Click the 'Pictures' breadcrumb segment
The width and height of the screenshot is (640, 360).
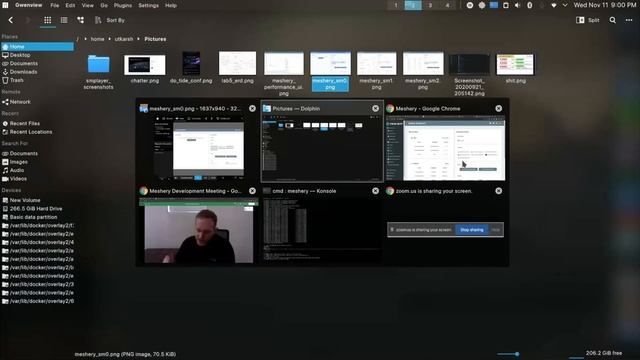click(x=155, y=39)
